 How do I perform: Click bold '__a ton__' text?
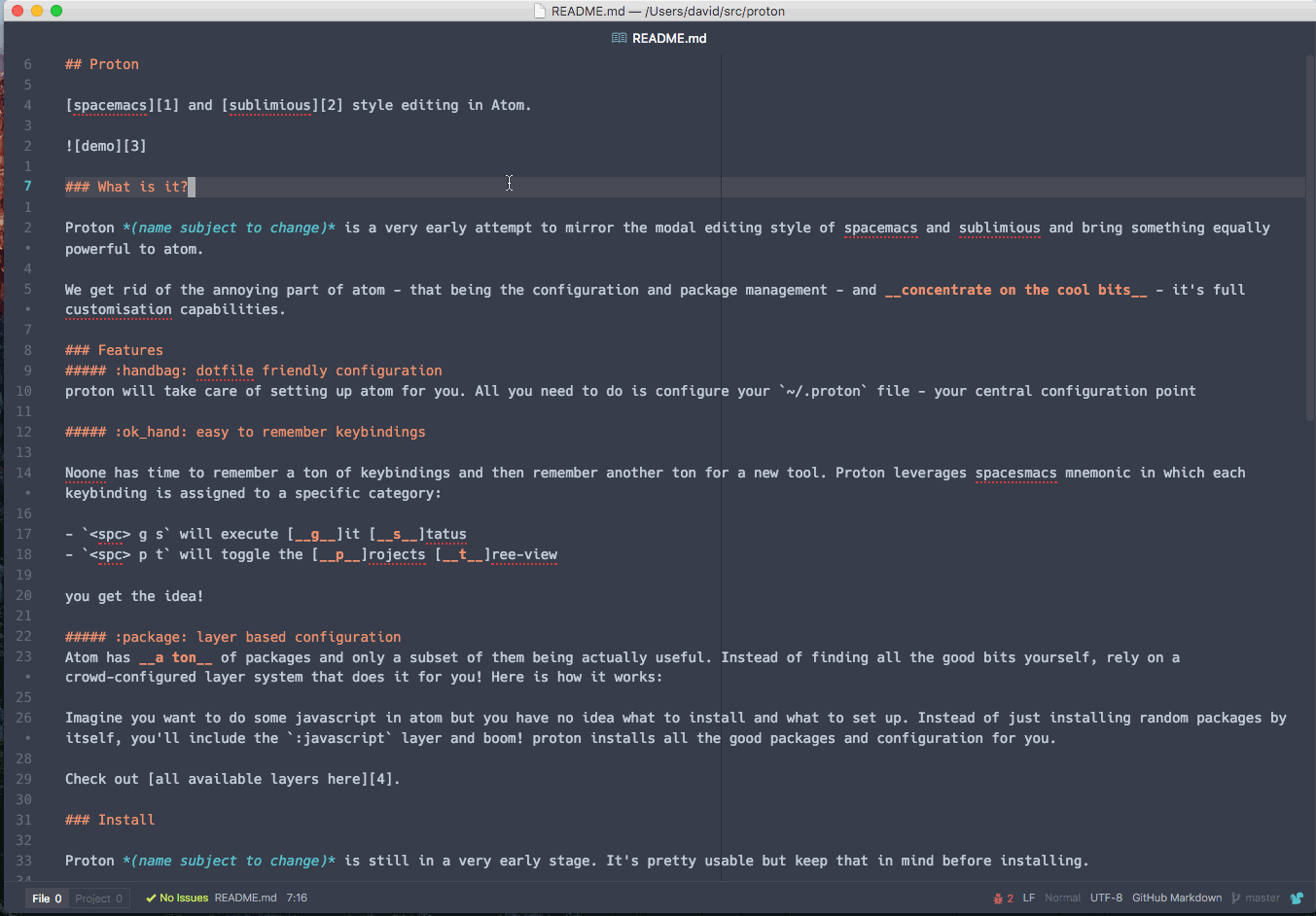(x=176, y=657)
